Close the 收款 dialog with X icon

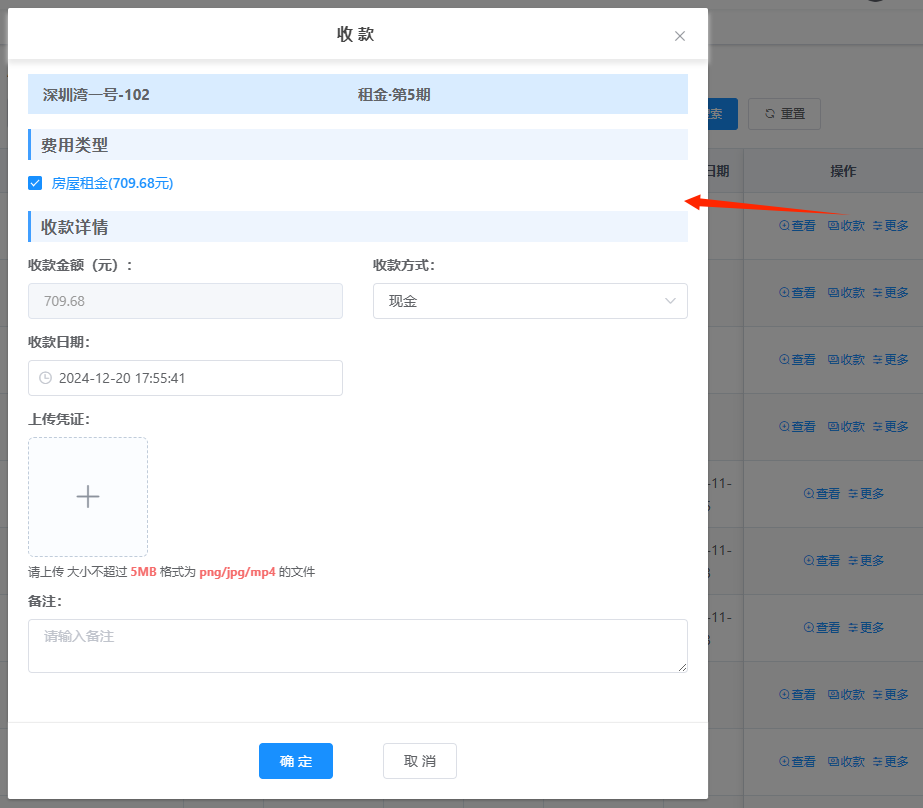click(x=680, y=36)
